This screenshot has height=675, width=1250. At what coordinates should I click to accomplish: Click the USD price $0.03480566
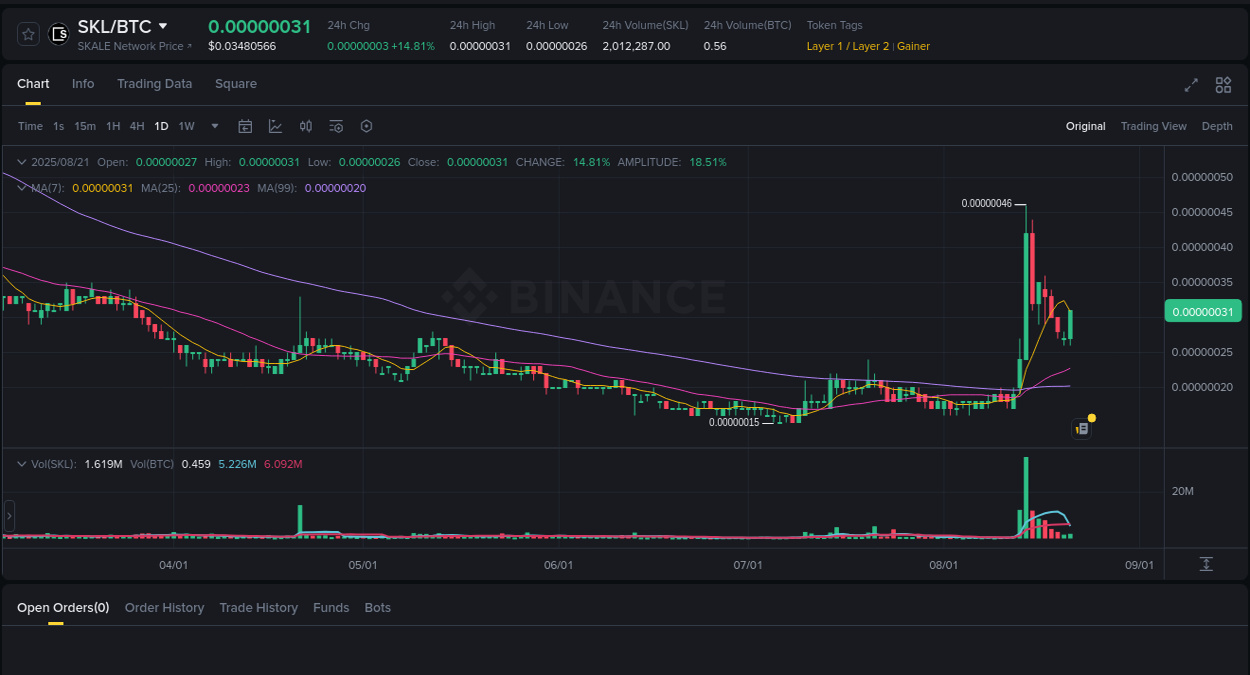tap(242, 46)
